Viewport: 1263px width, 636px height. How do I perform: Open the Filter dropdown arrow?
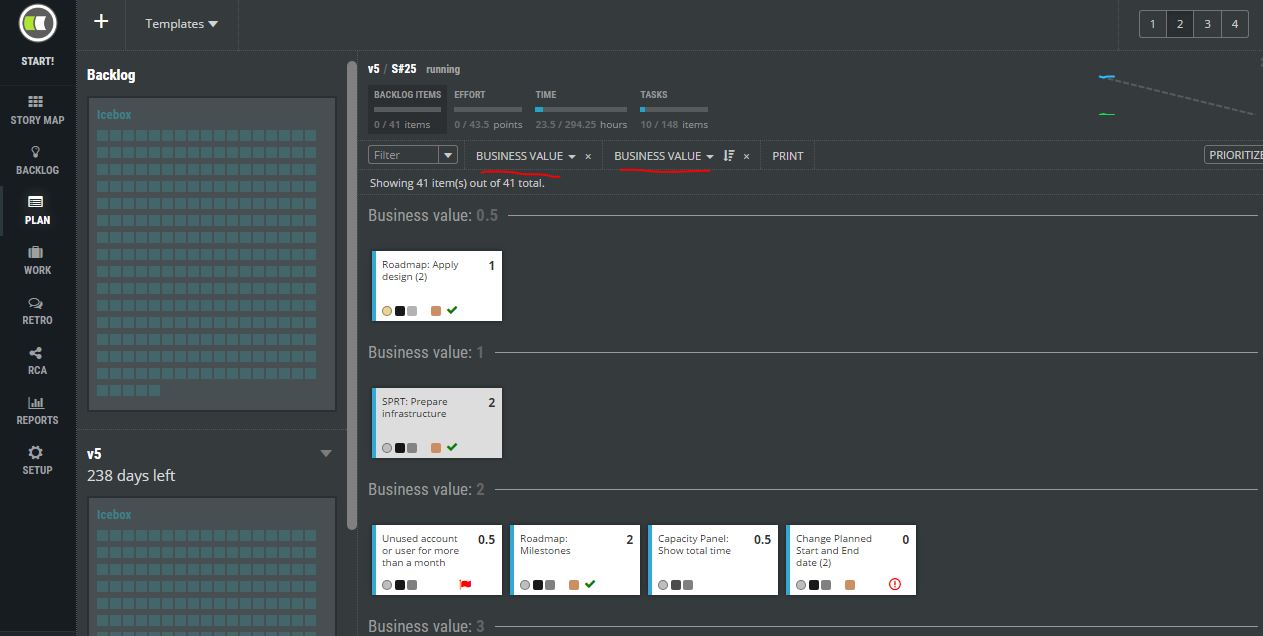pyautogui.click(x=448, y=155)
